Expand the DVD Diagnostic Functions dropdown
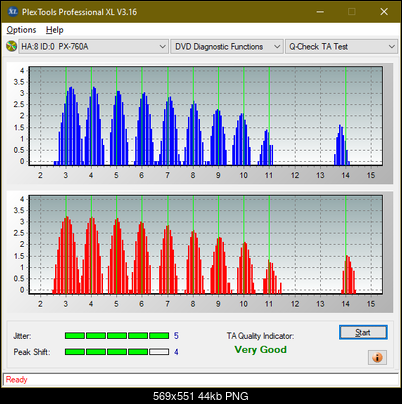 pyautogui.click(x=227, y=46)
